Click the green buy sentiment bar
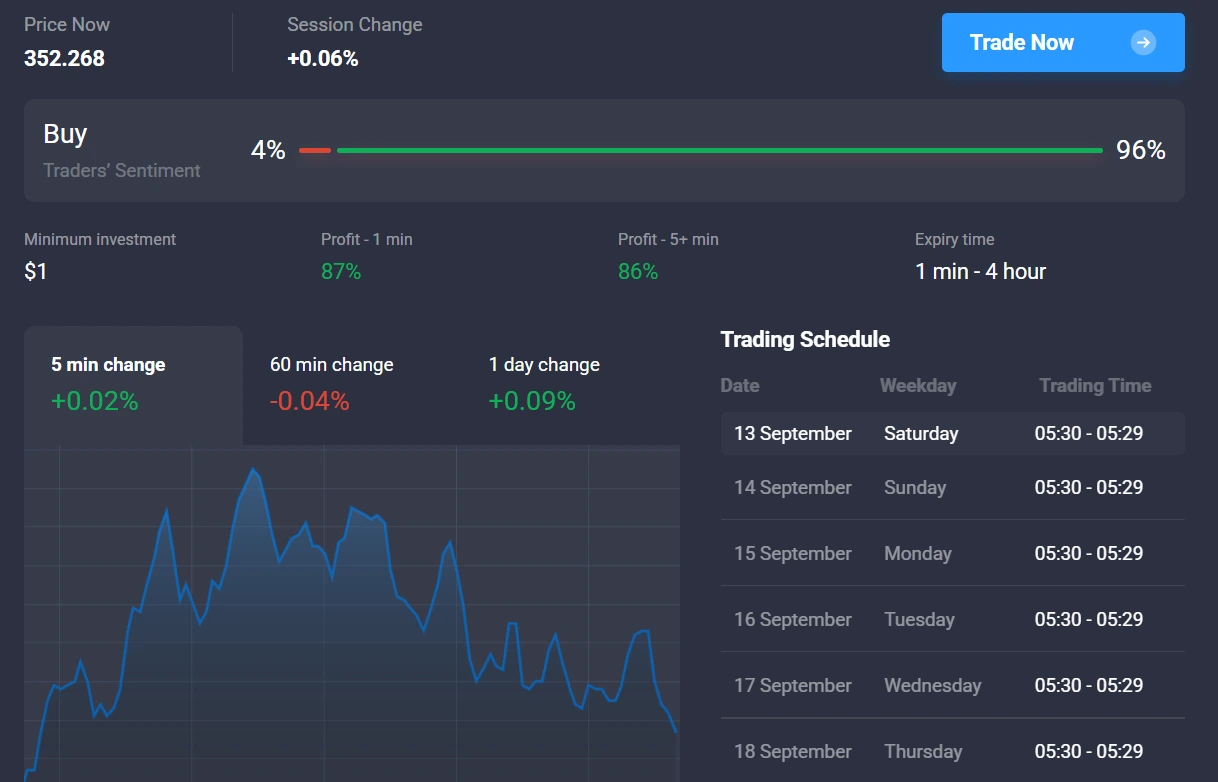This screenshot has height=782, width=1218. coord(720,150)
